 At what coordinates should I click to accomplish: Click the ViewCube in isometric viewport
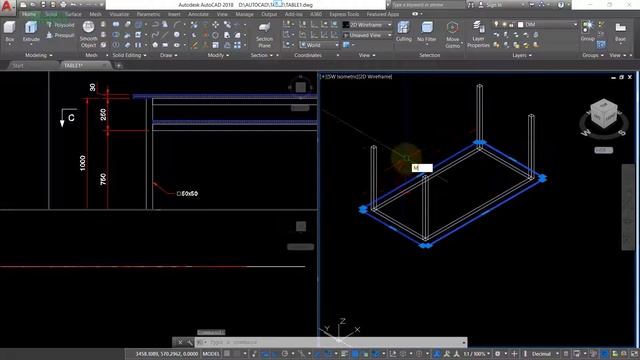(604, 115)
